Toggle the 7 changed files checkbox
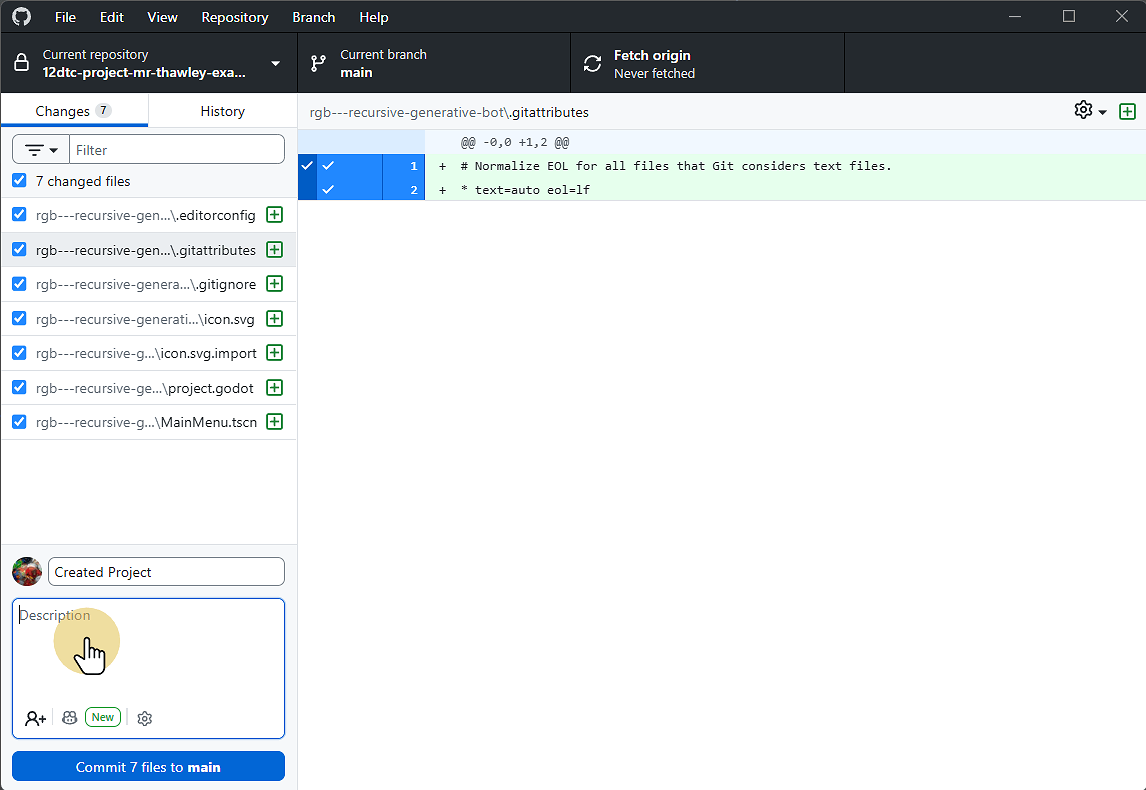The image size is (1146, 790). pyautogui.click(x=19, y=181)
